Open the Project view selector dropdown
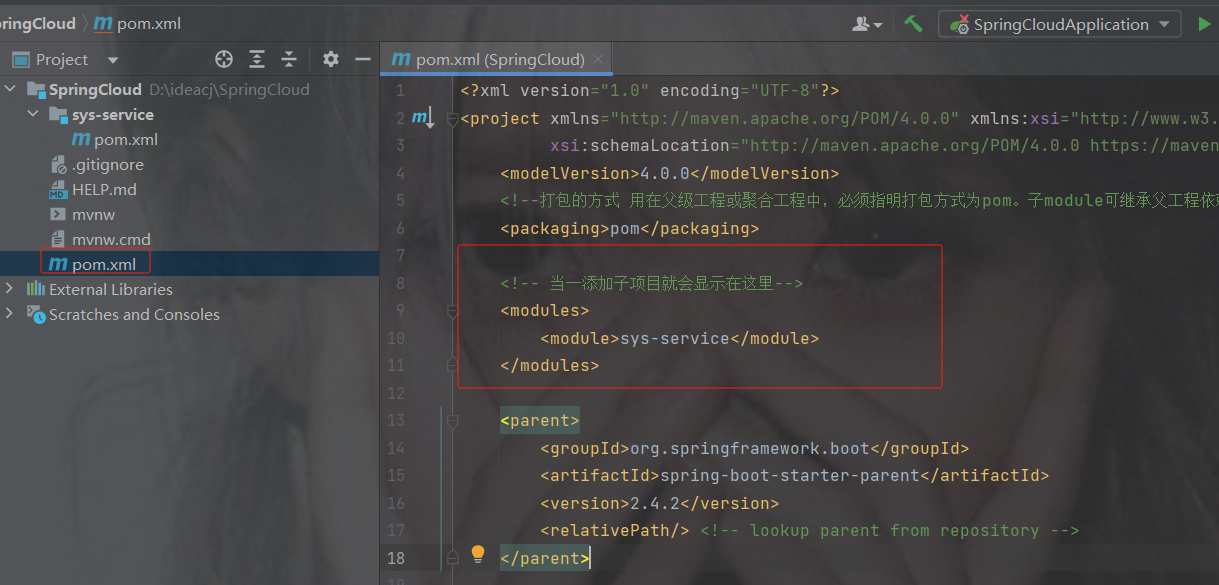Viewport: 1219px width, 585px height. pyautogui.click(x=113, y=60)
